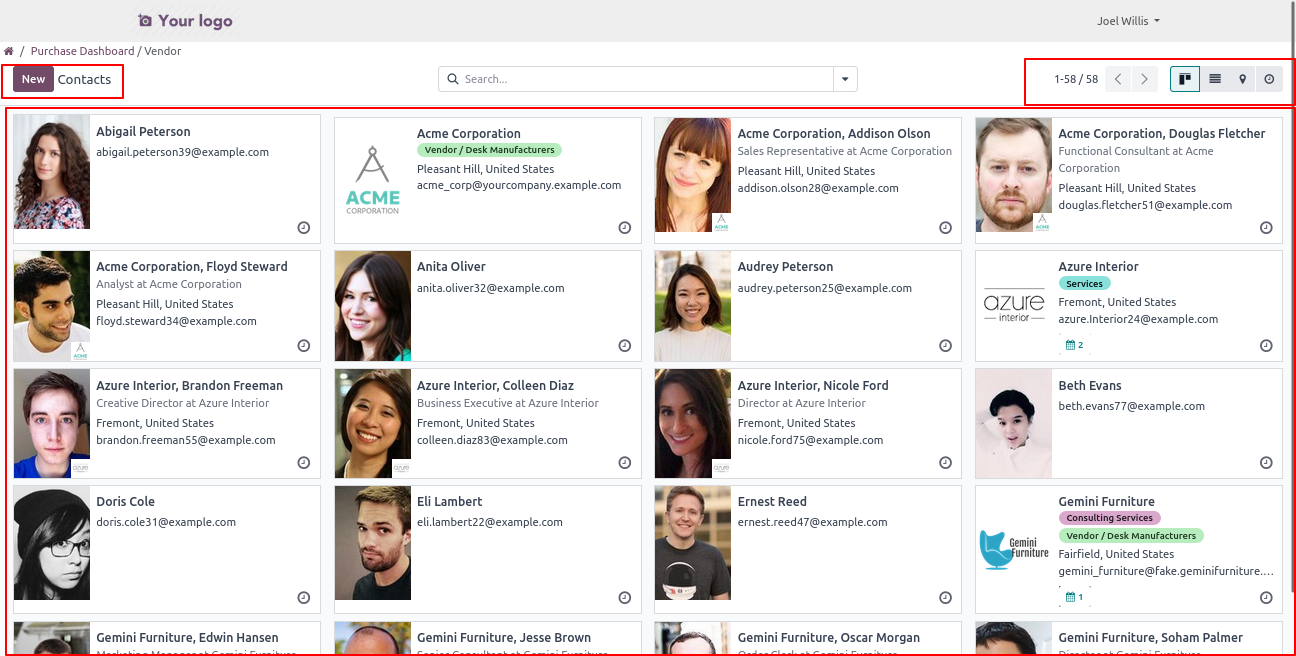Click the home icon in breadcrumb

pyautogui.click(x=9, y=51)
